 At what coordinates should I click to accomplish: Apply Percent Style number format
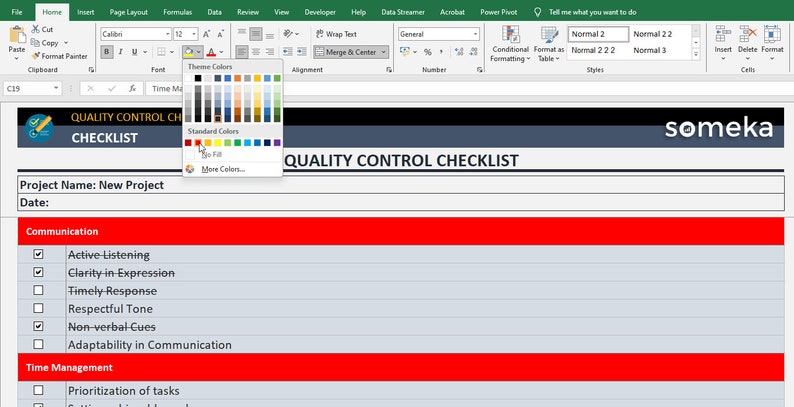[428, 52]
